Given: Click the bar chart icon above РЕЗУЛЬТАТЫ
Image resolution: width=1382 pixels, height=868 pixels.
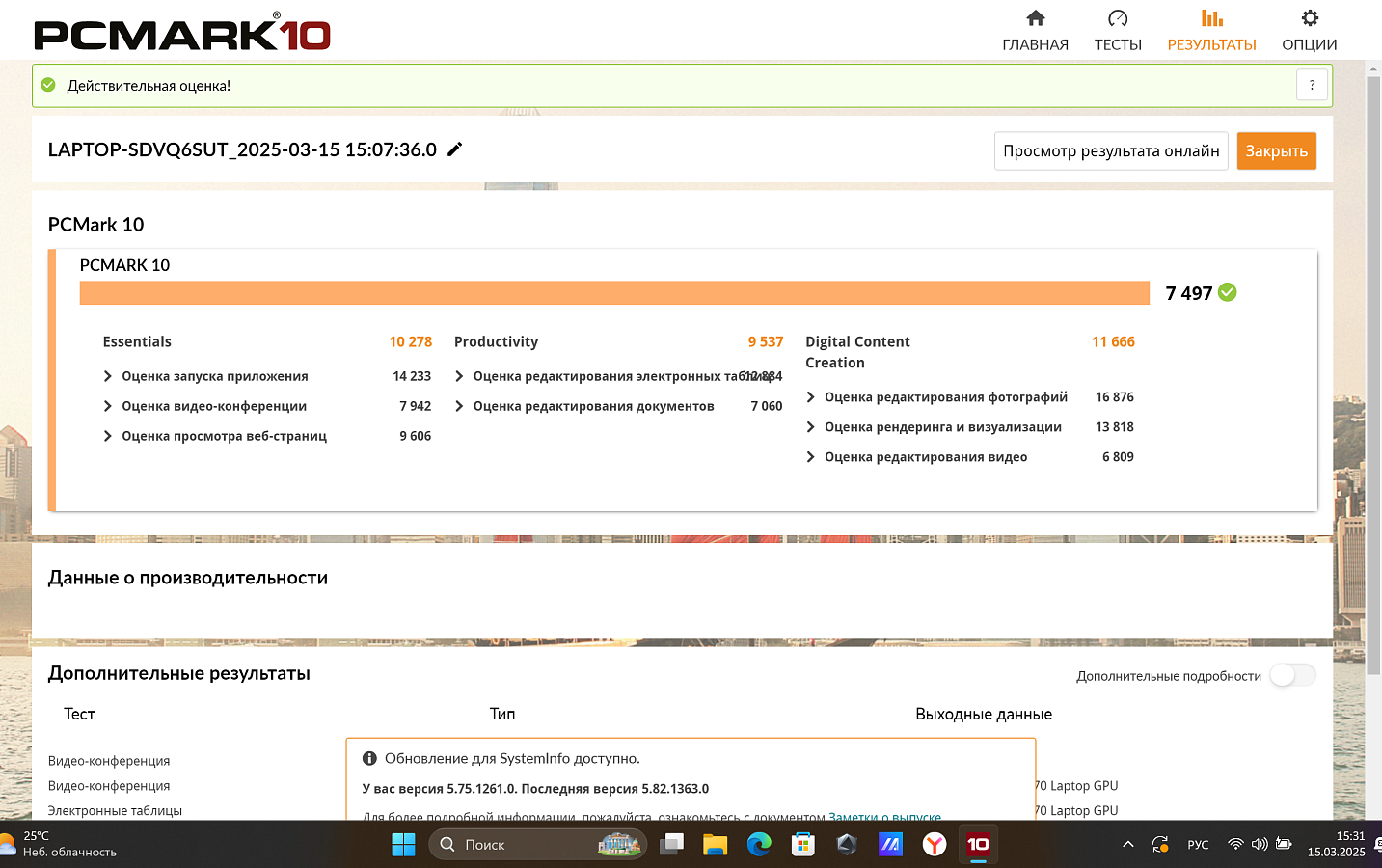Looking at the screenshot, I should pyautogui.click(x=1212, y=18).
